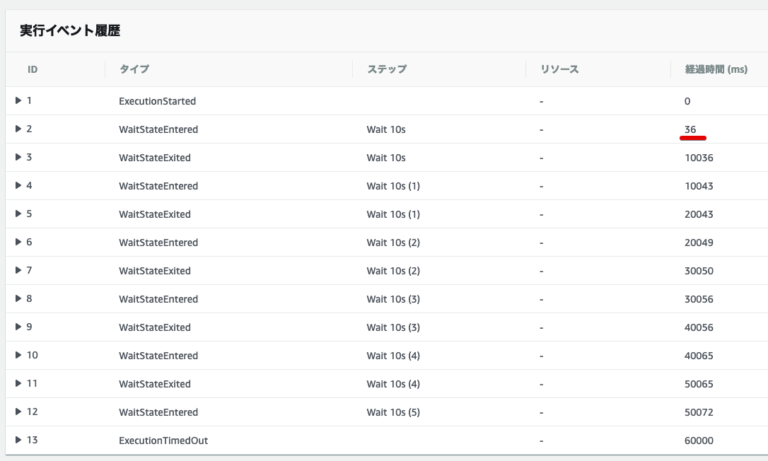
Task: Expand event 5 WaitStateExited row
Action: 18,214
